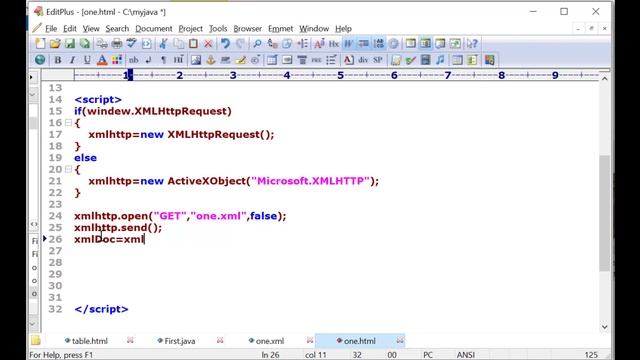
Task: Click the music note icon
Action: pyautogui.click(x=440, y=60)
